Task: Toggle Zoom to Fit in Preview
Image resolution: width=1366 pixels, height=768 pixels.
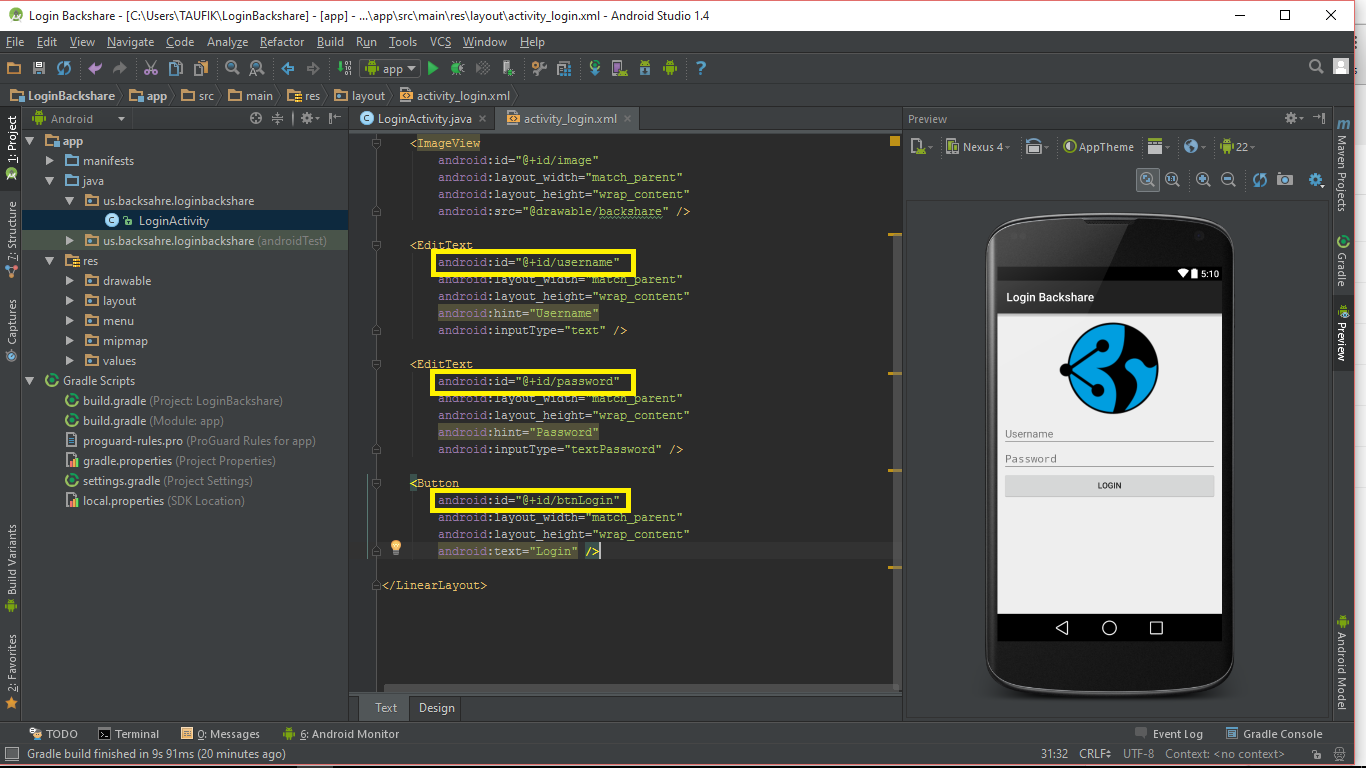Action: [x=1148, y=179]
